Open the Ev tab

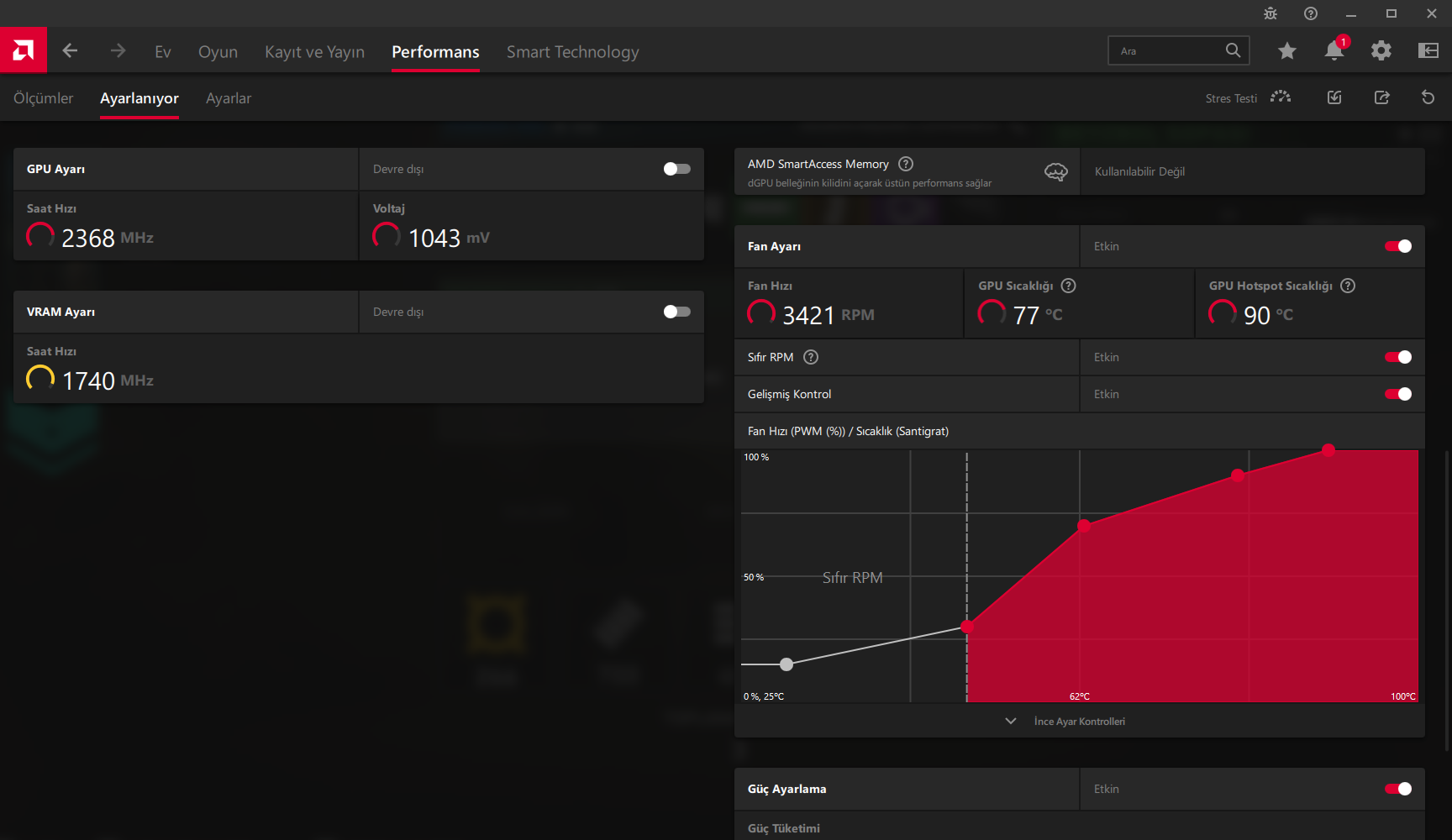pos(163,51)
